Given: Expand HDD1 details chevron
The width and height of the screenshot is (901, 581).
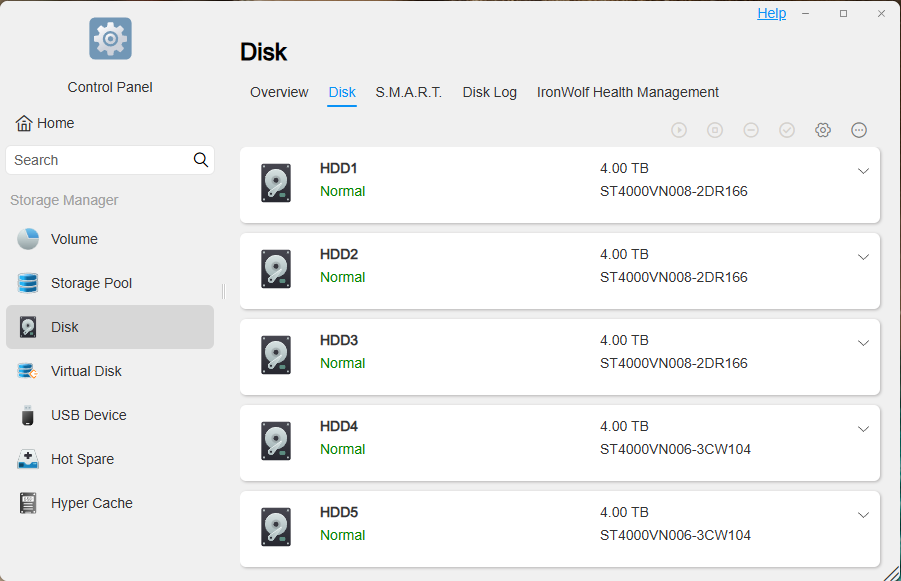Looking at the screenshot, I should coord(863,171).
